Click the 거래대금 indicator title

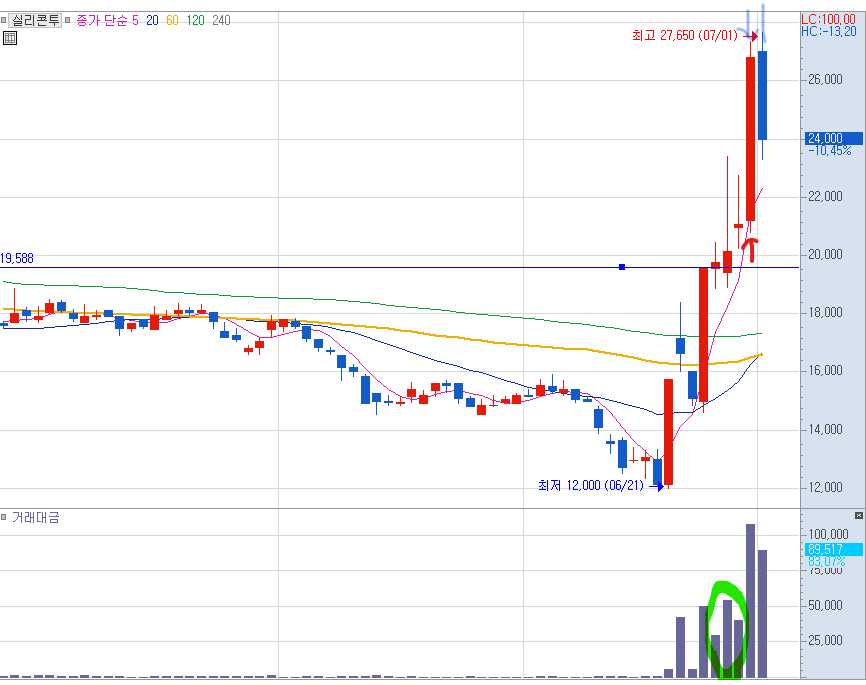[x=35, y=518]
